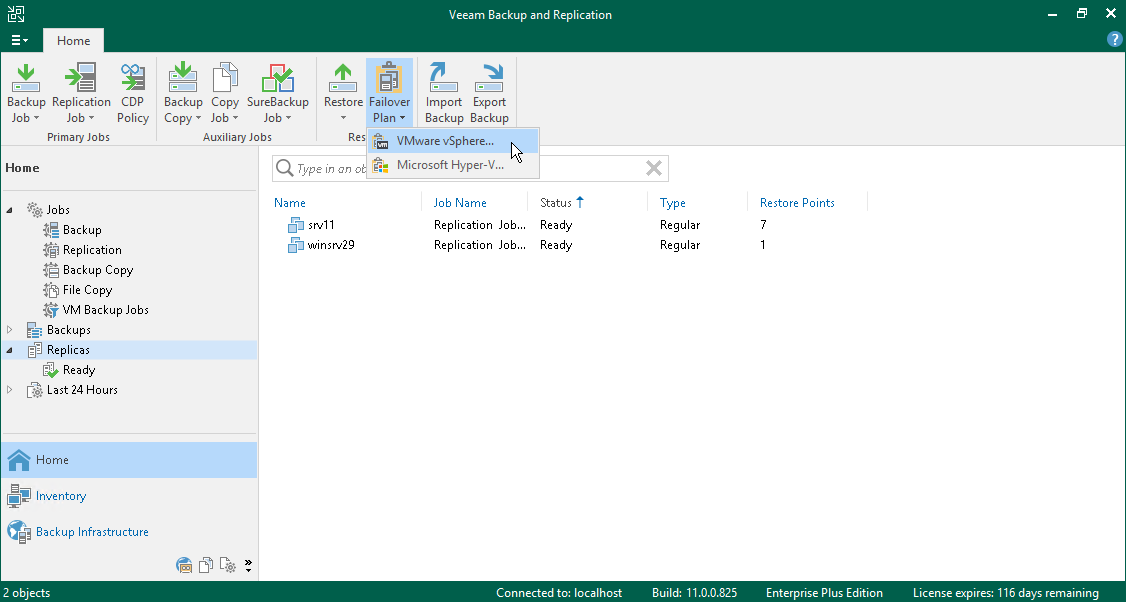Choose VMware vSphere from Failover Plan menu
Image resolution: width=1126 pixels, height=602 pixels.
(x=453, y=141)
